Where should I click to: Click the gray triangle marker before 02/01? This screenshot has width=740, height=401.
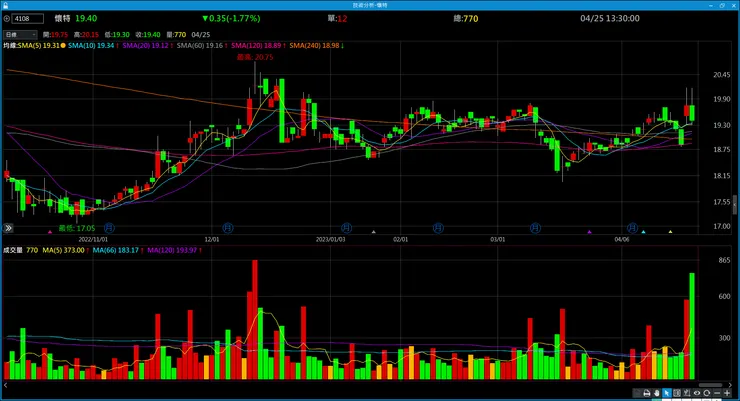(x=374, y=232)
